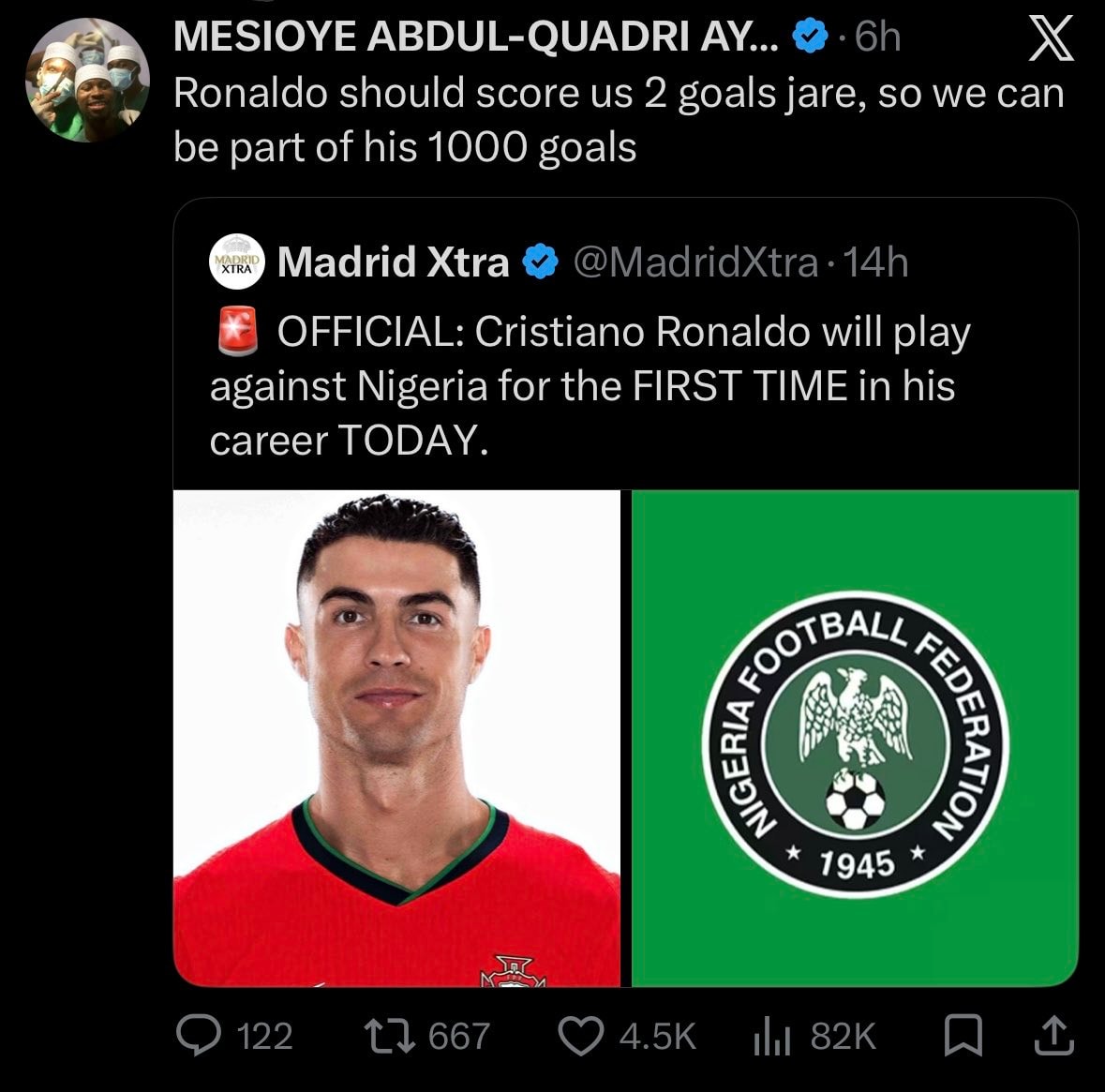
Task: Click the X logo icon
Action: [x=1051, y=38]
